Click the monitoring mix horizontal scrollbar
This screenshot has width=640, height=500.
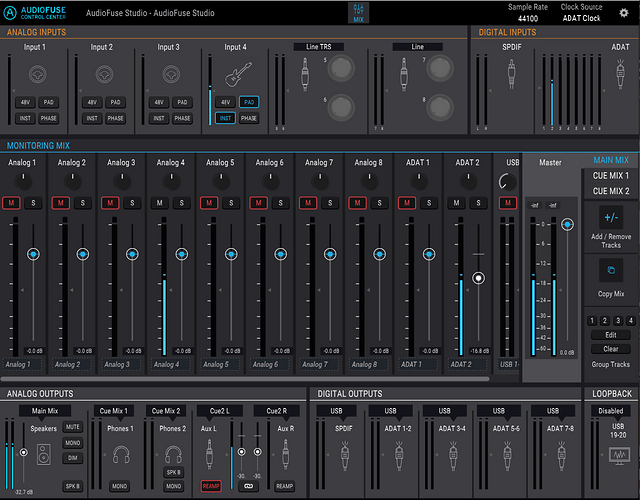[x=245, y=379]
